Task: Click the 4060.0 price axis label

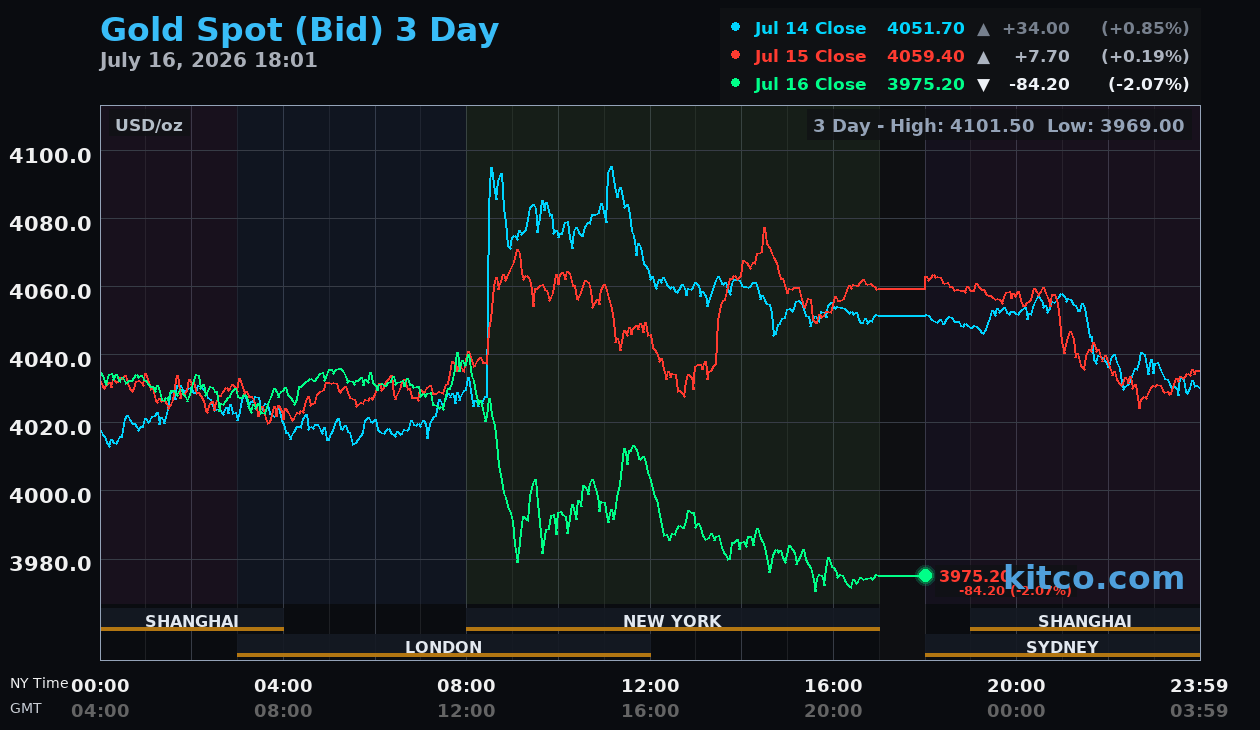Action: pyautogui.click(x=50, y=291)
